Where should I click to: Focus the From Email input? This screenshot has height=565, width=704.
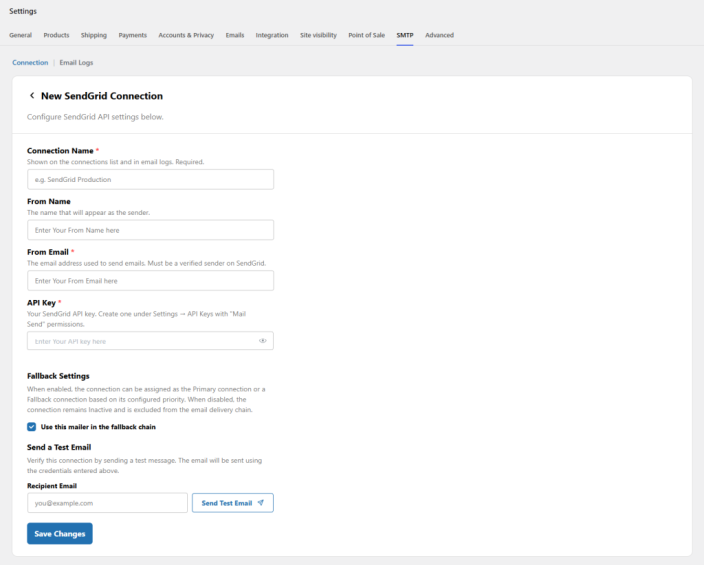pos(150,281)
